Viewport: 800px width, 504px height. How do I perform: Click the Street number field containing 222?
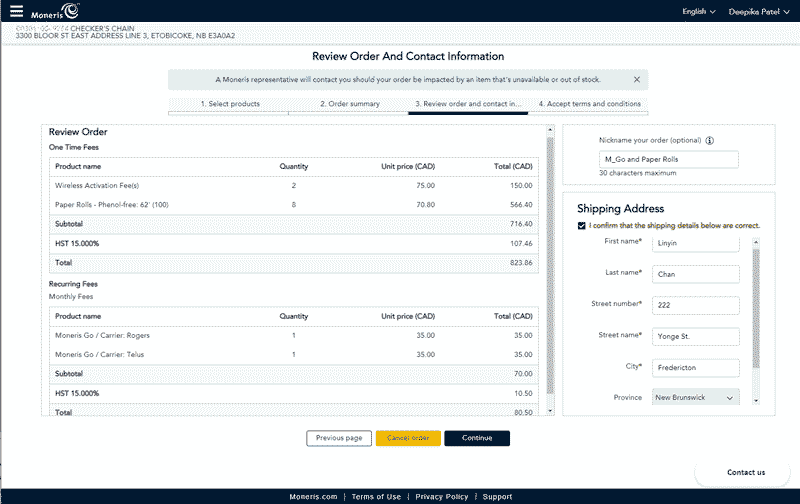695,305
